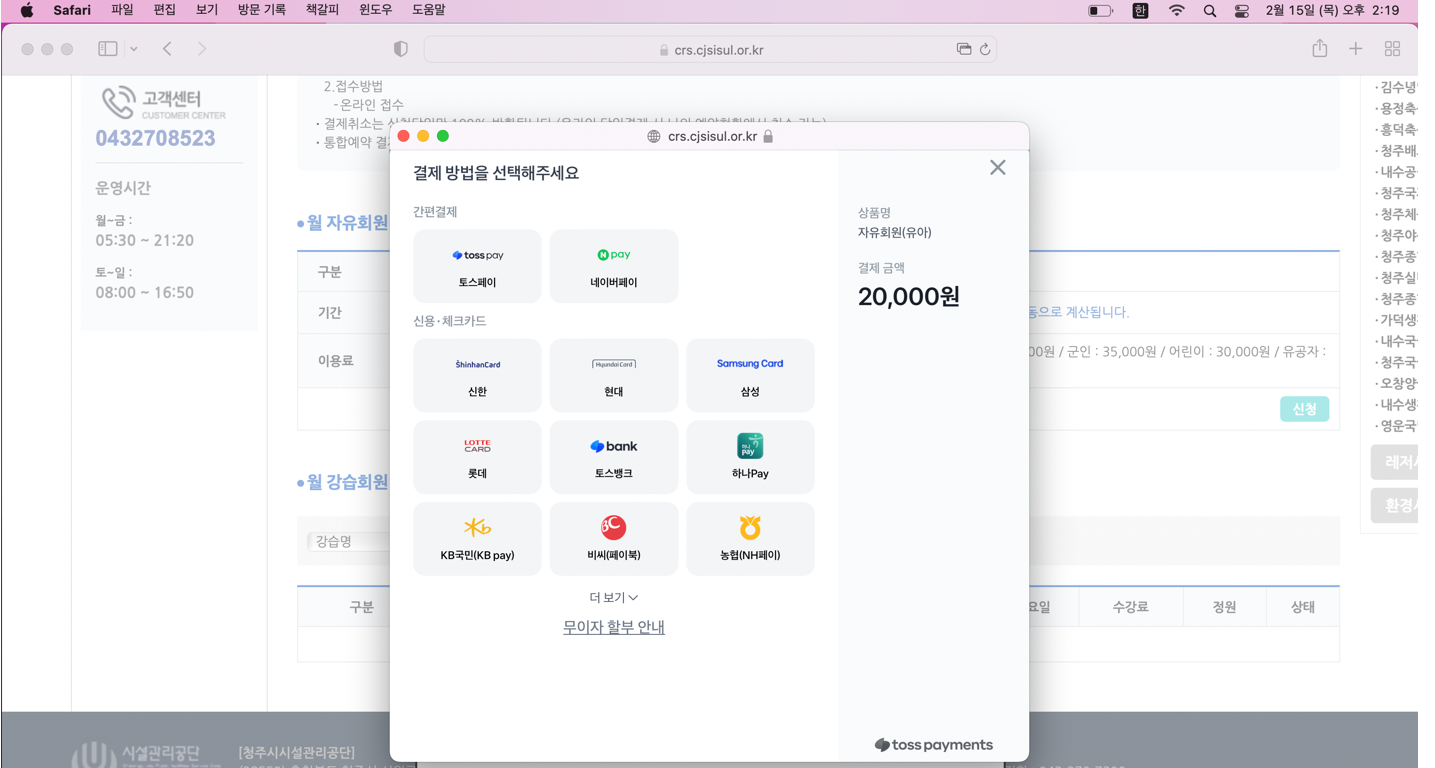1435x768 pixels.
Task: Click the lock icon in payment popup title
Action: tap(768, 136)
